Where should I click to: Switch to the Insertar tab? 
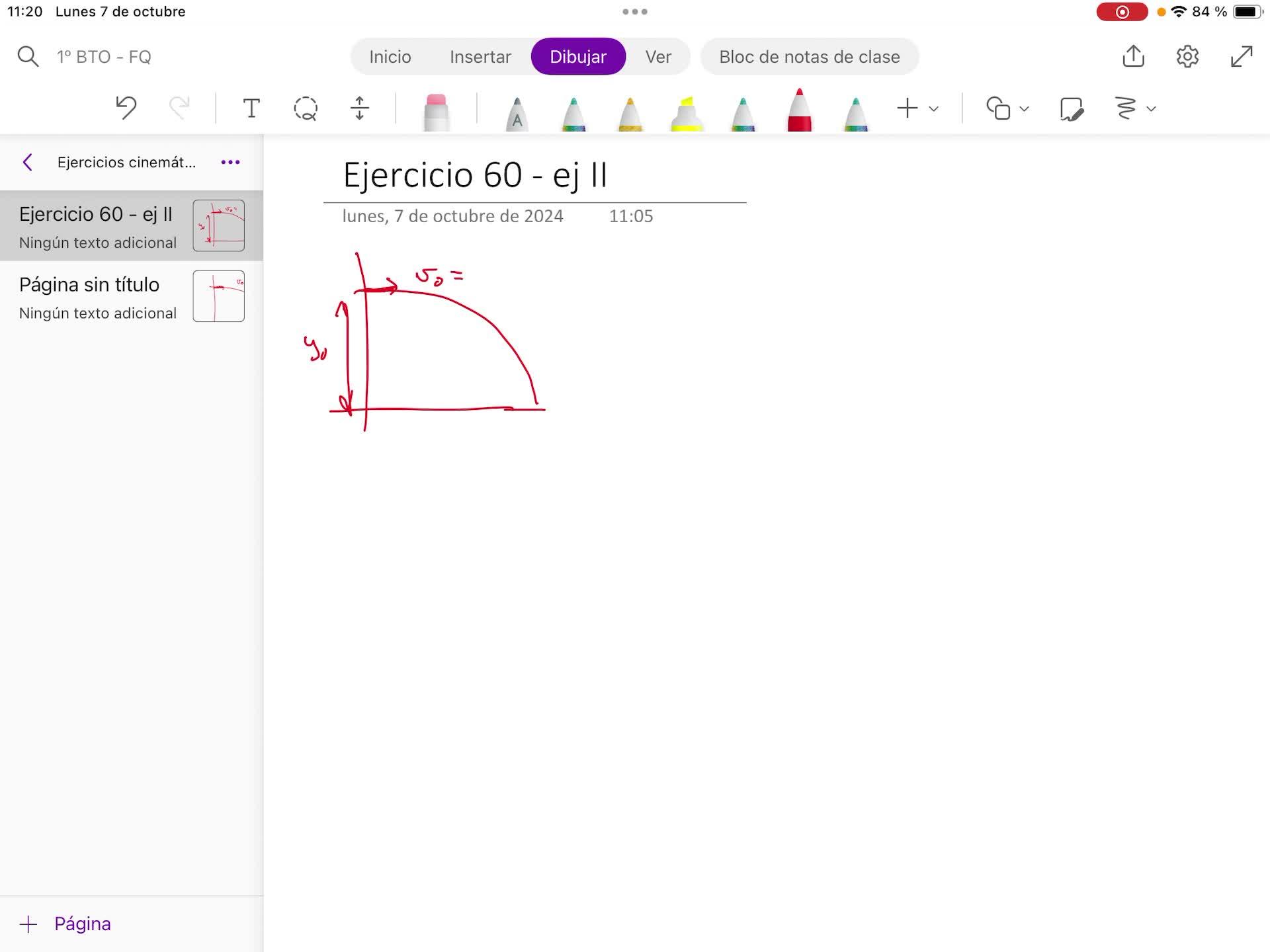pos(480,57)
